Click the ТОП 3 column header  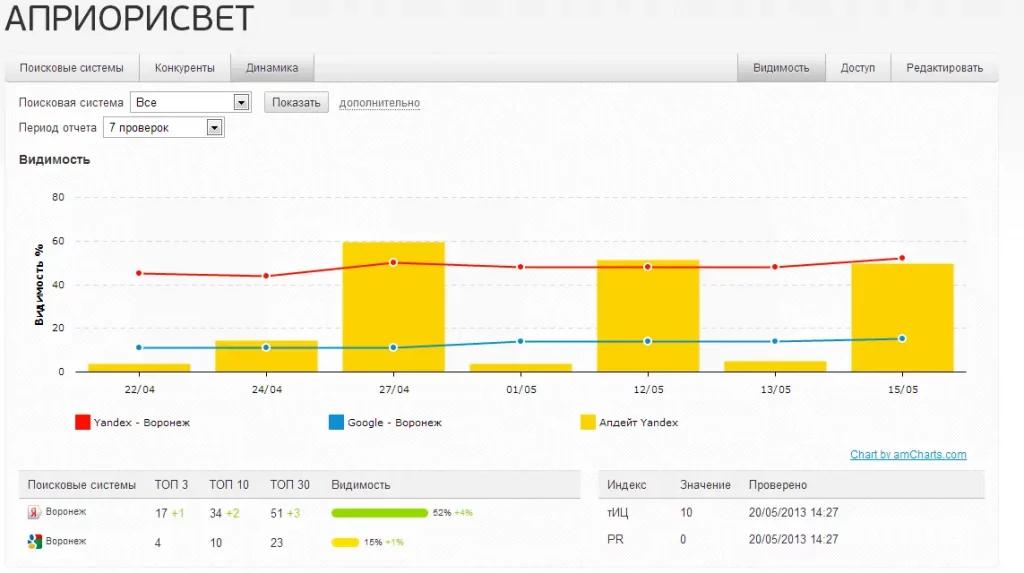pos(171,485)
